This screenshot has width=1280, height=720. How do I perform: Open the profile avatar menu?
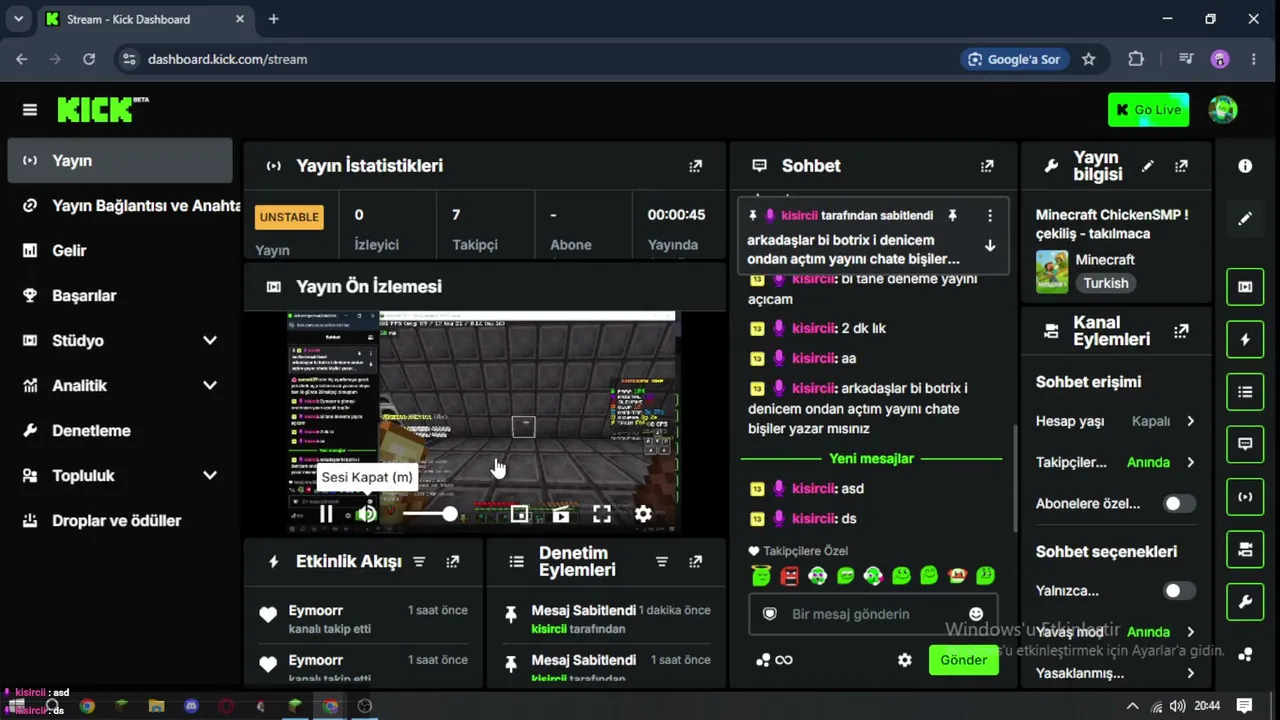tap(1222, 110)
